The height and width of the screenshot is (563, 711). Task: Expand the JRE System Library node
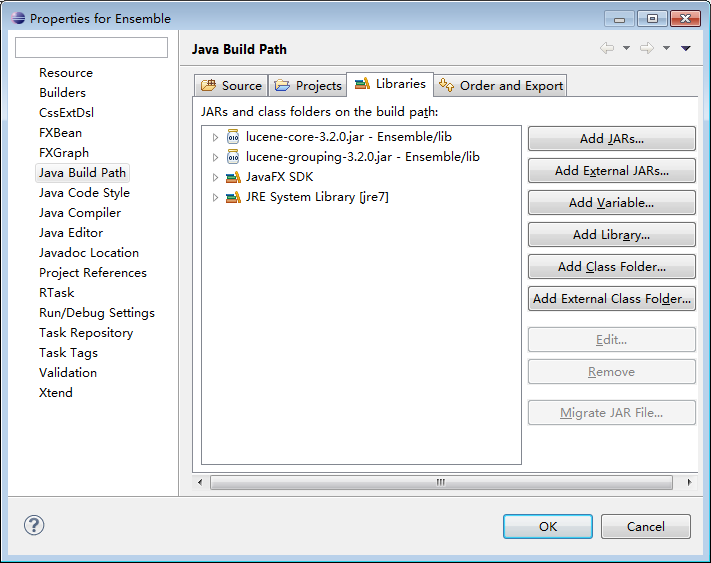click(215, 197)
